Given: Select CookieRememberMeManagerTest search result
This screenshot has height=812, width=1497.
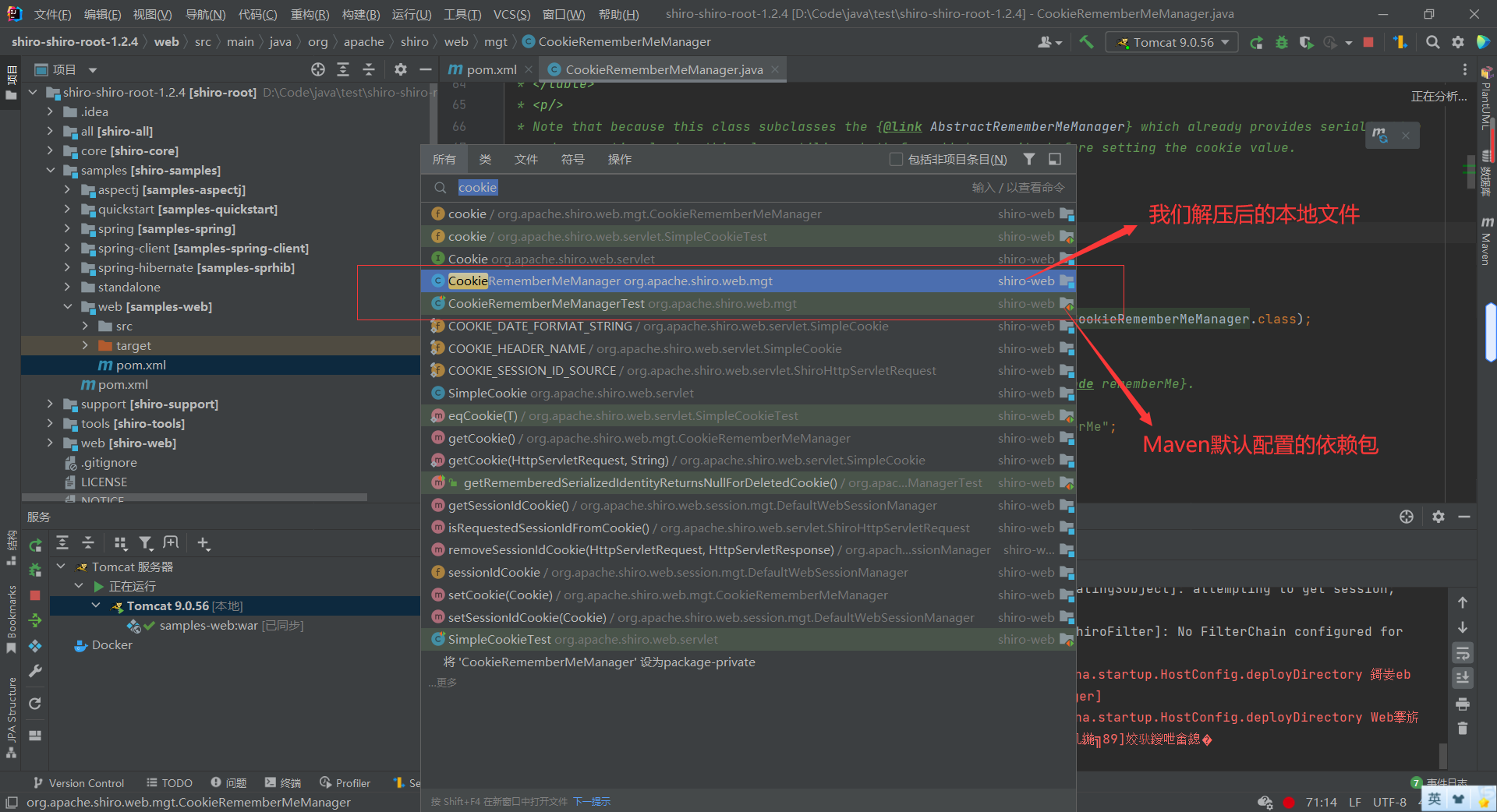Looking at the screenshot, I should [748, 303].
